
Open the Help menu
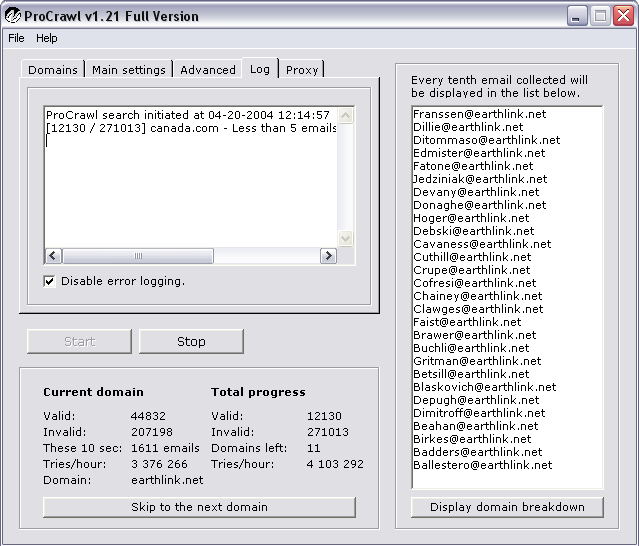tap(47, 38)
